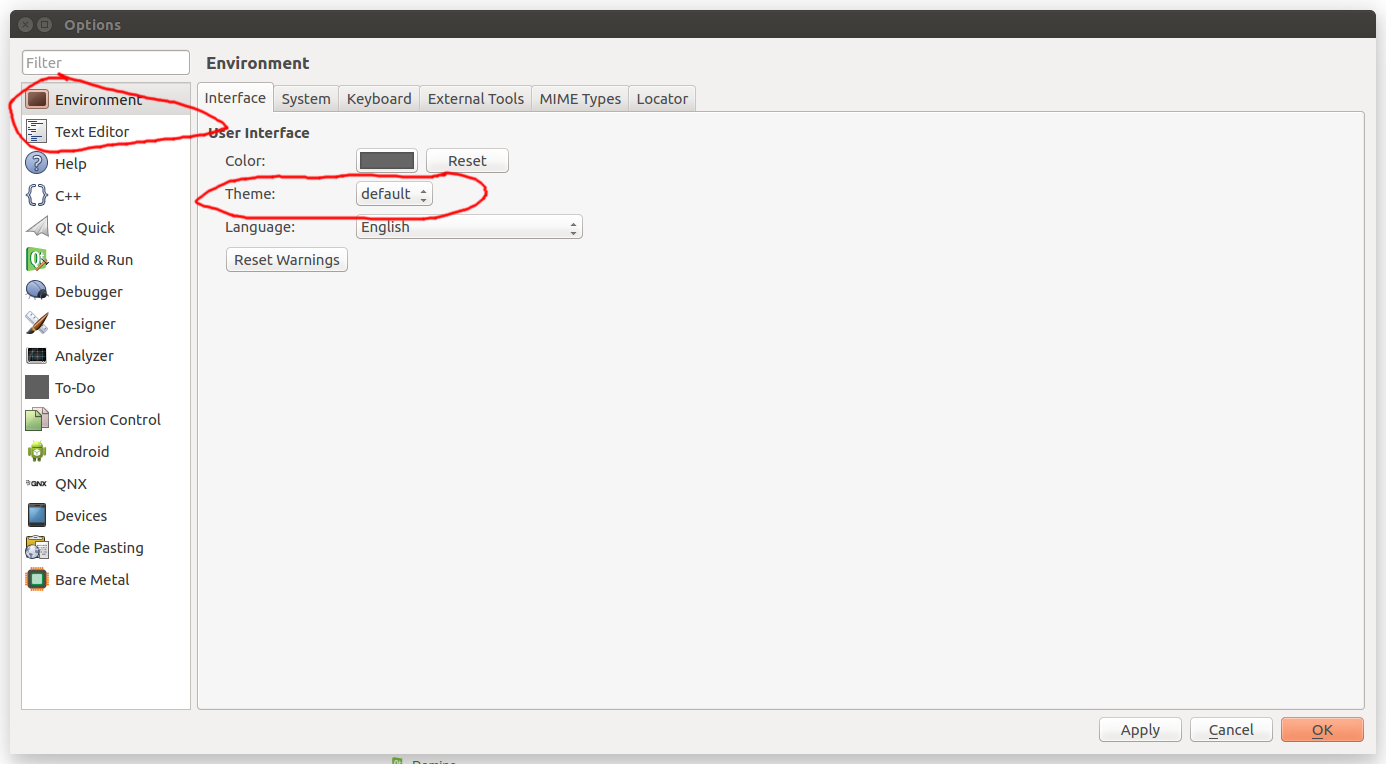Select the Designer pencil-ruler icon
Image resolution: width=1386 pixels, height=764 pixels.
tap(37, 324)
